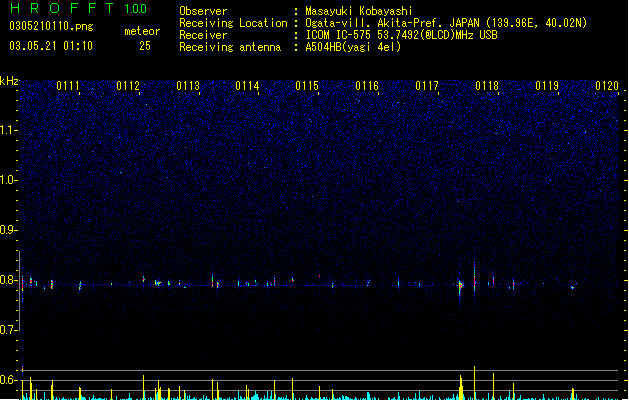
Task: Click the 1.1 kHz axis label
Action: pyautogui.click(x=9, y=130)
